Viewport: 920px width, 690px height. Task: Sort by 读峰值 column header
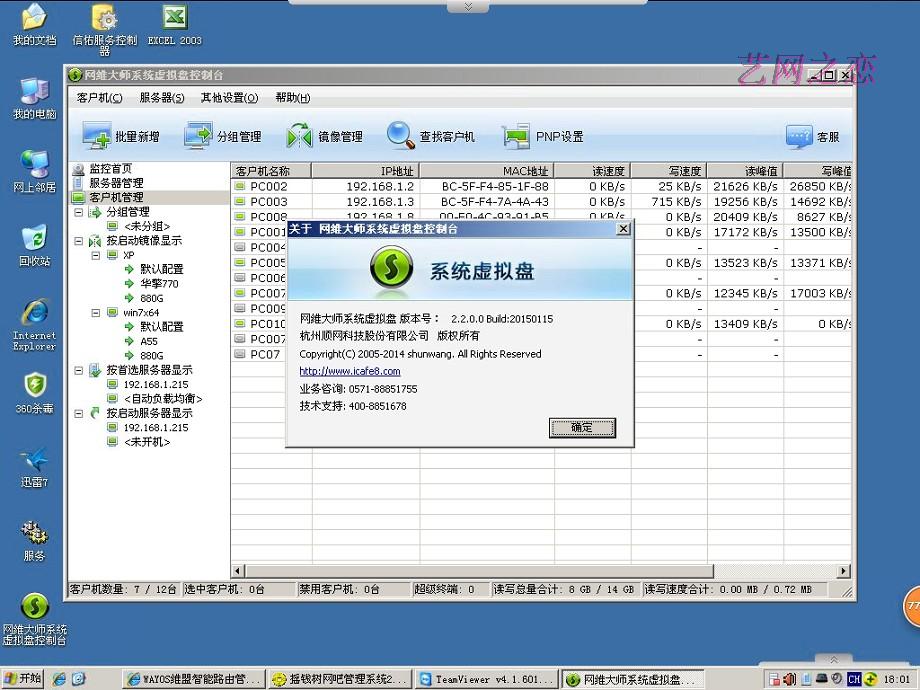(745, 171)
